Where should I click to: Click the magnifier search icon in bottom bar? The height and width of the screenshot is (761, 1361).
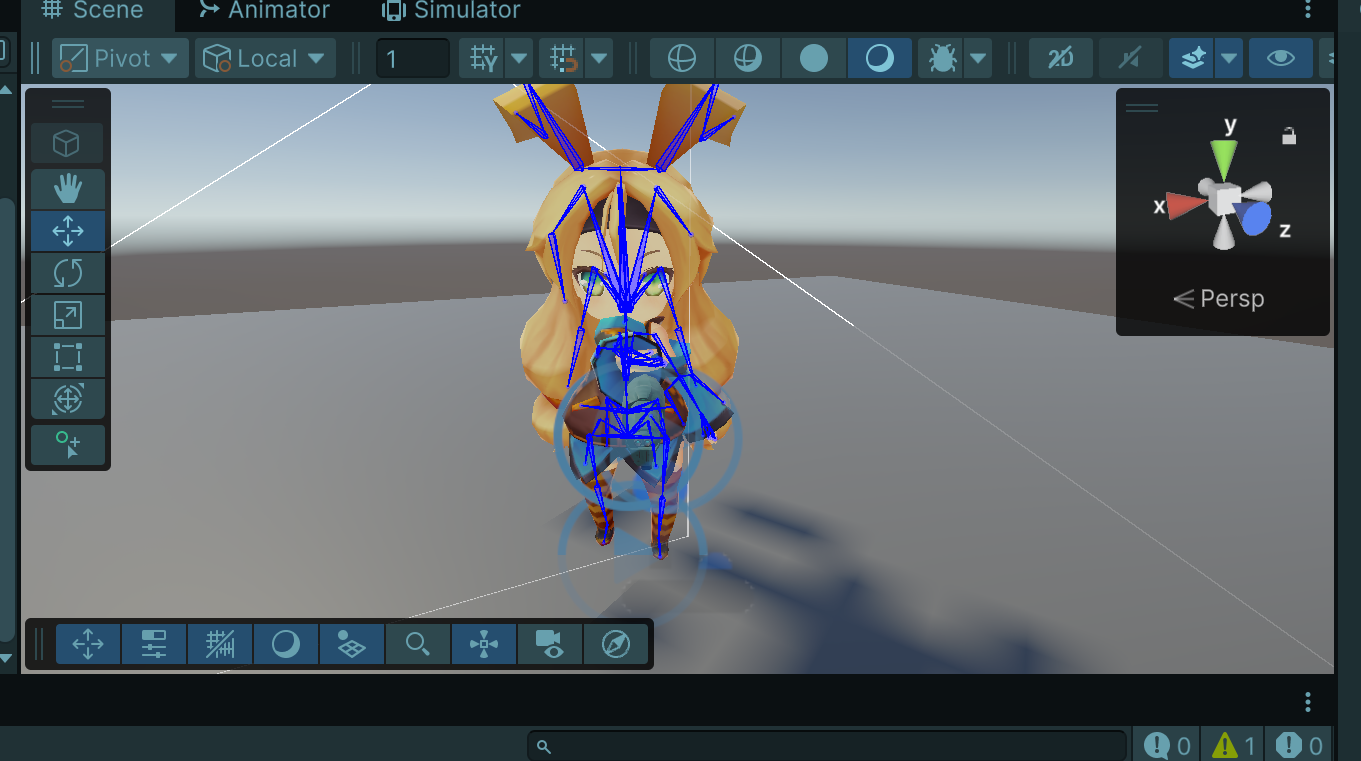(x=418, y=644)
